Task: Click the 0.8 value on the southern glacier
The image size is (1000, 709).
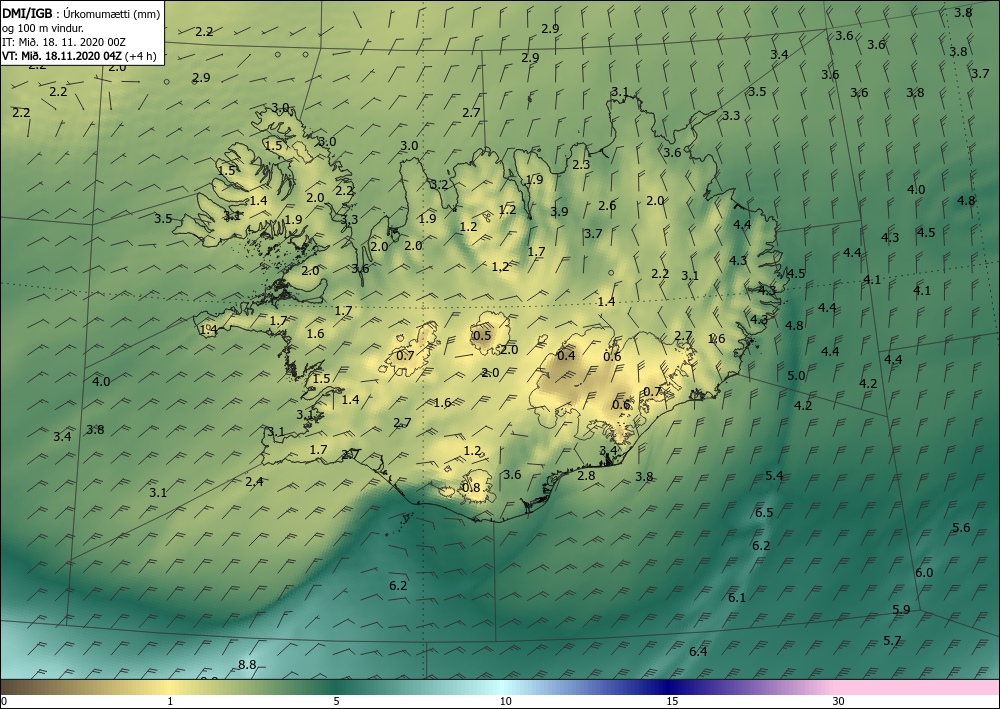Action: [x=470, y=488]
